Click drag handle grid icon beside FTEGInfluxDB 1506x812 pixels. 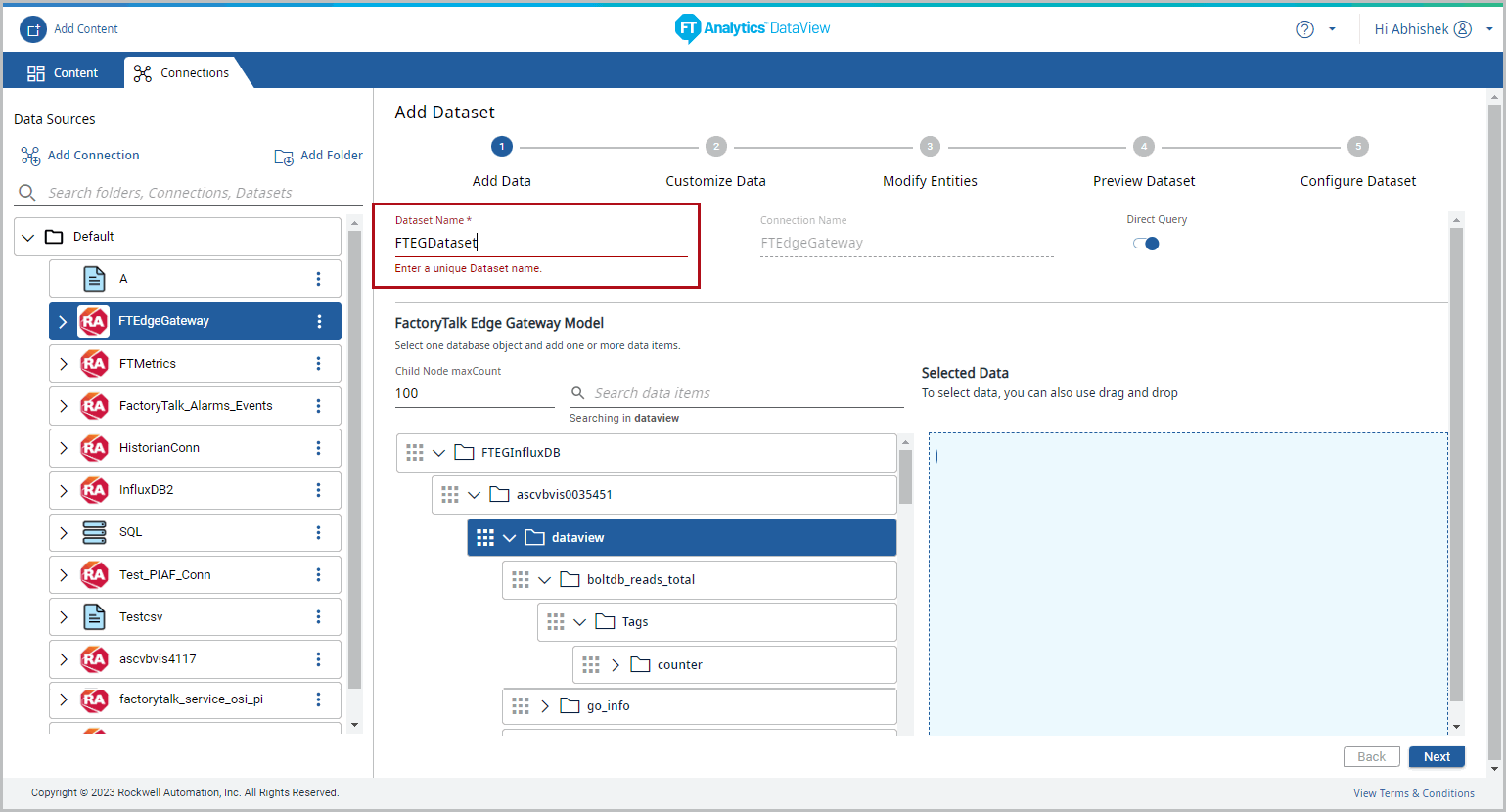click(x=415, y=453)
